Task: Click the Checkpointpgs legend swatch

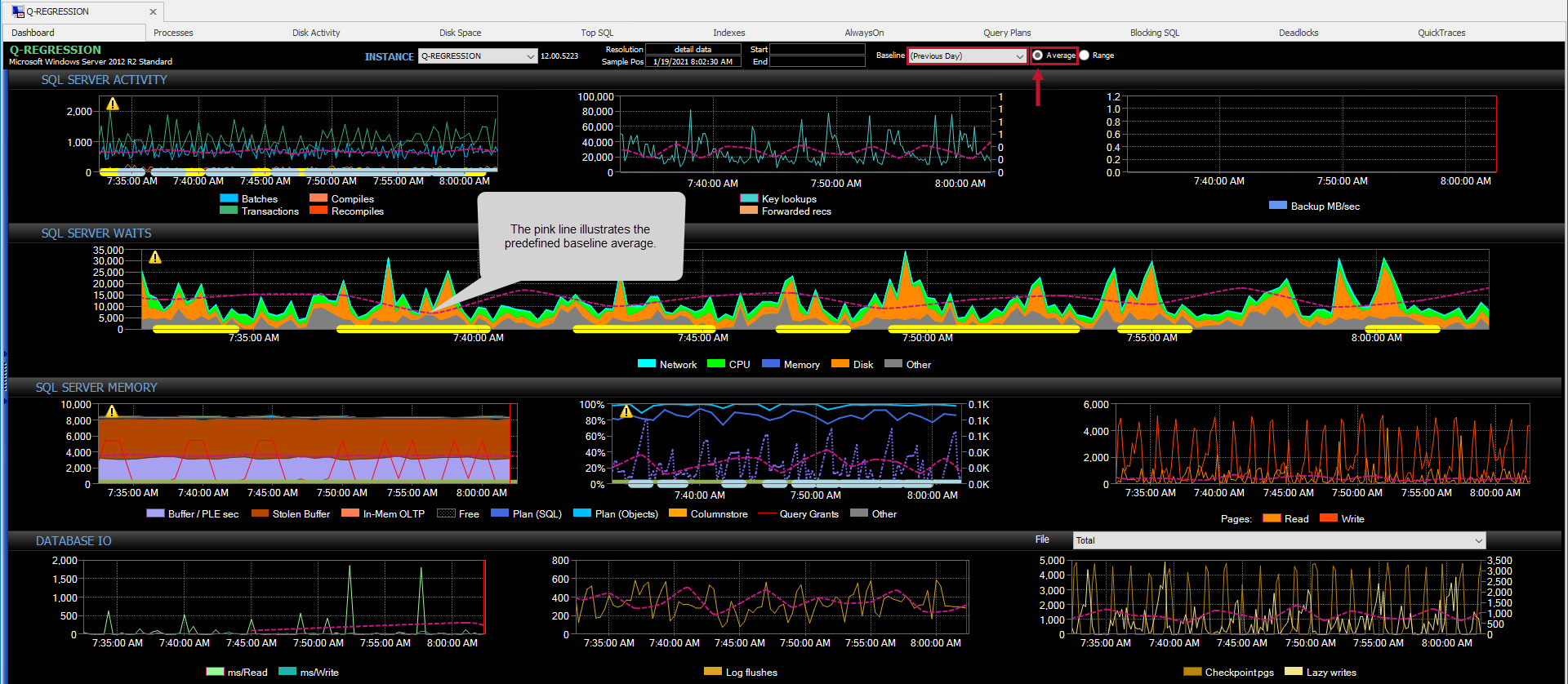Action: [1192, 672]
